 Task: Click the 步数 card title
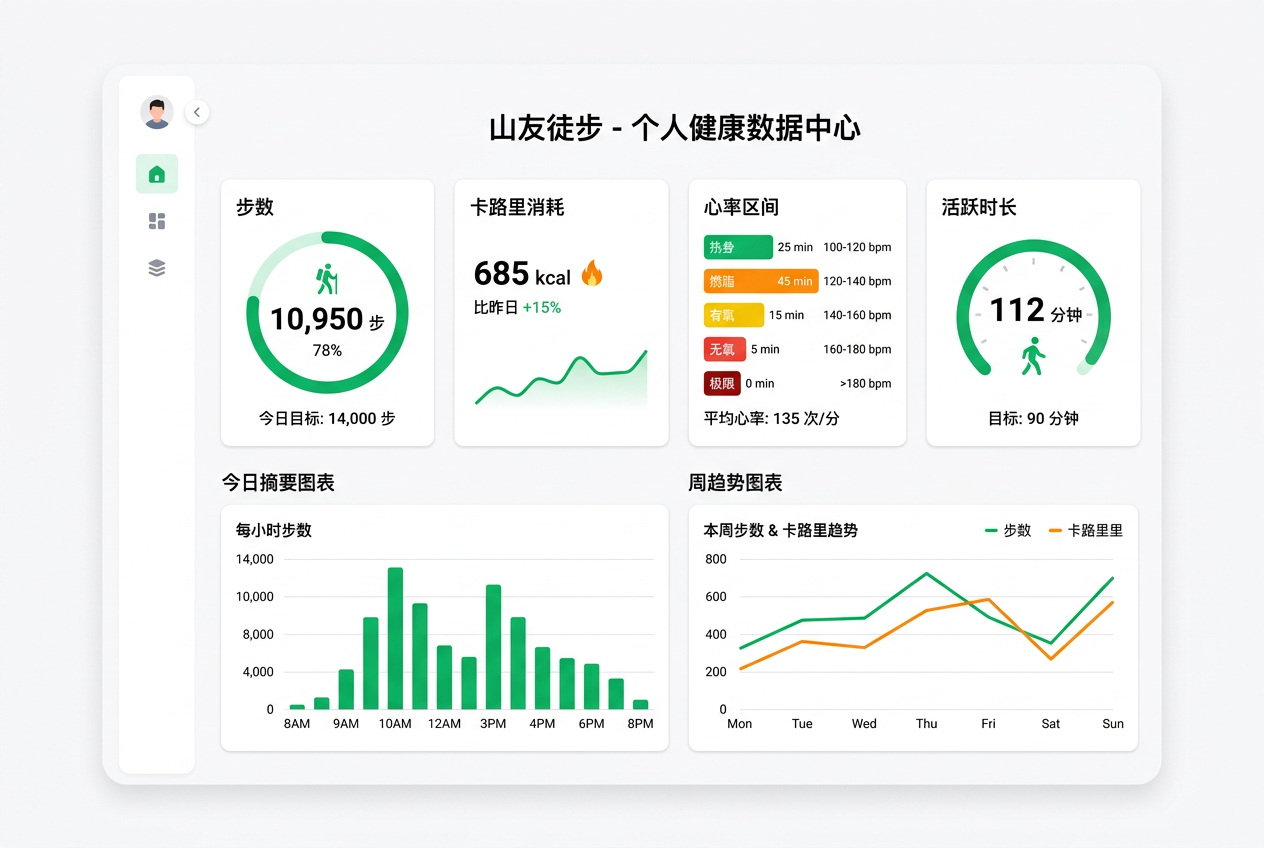point(255,207)
